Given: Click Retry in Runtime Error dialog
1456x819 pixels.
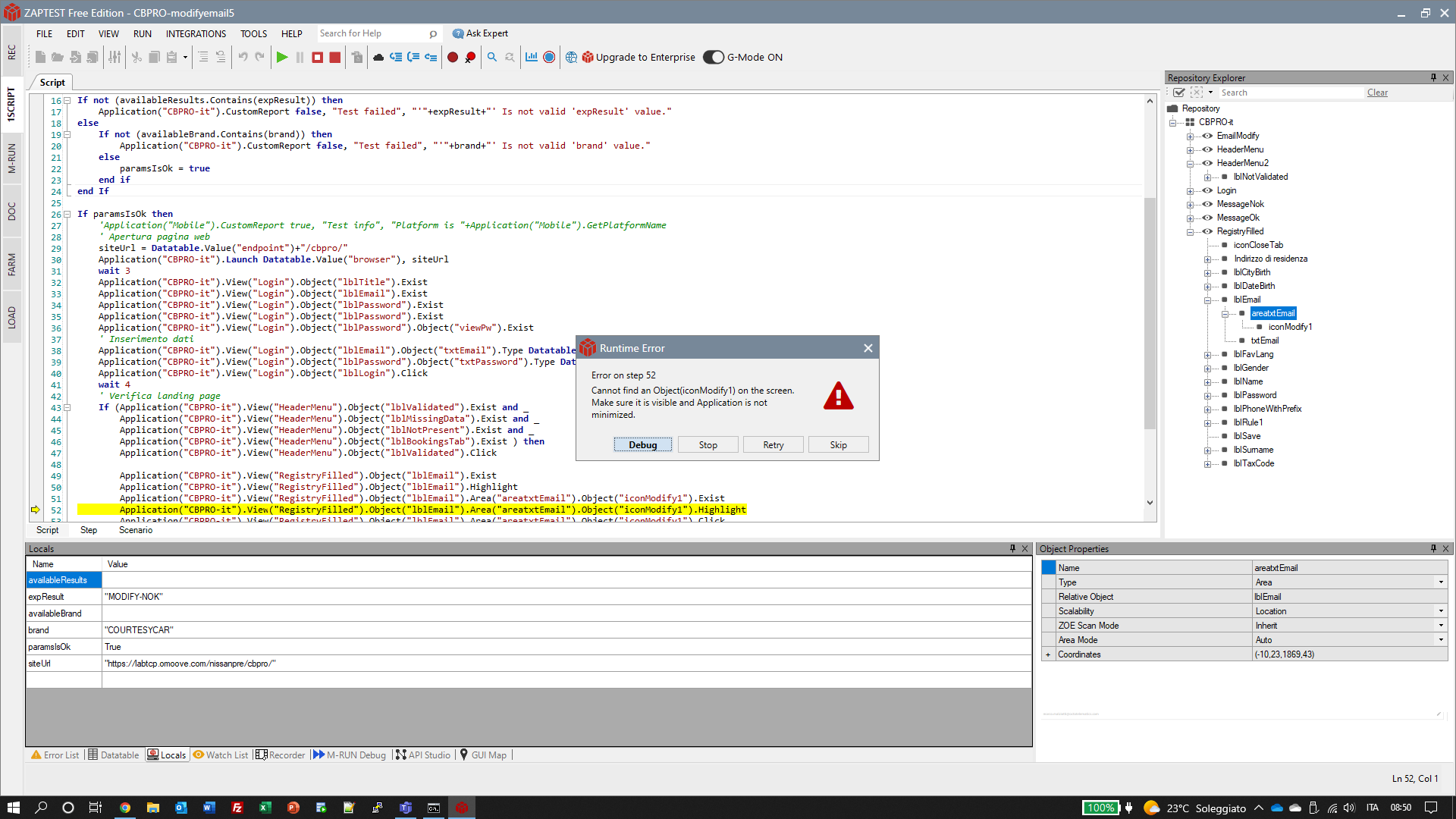Looking at the screenshot, I should 773,445.
